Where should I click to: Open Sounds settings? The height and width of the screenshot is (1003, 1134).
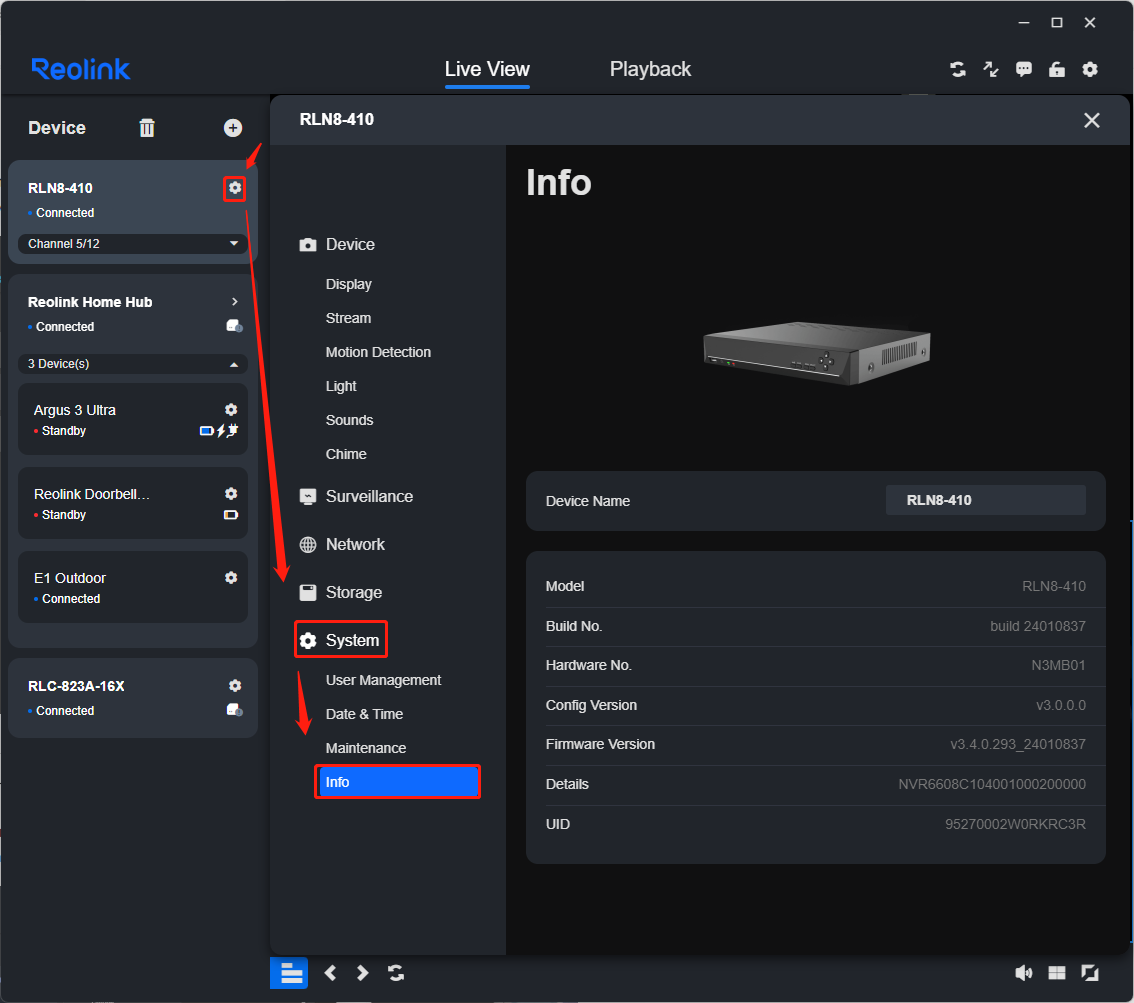coord(349,420)
